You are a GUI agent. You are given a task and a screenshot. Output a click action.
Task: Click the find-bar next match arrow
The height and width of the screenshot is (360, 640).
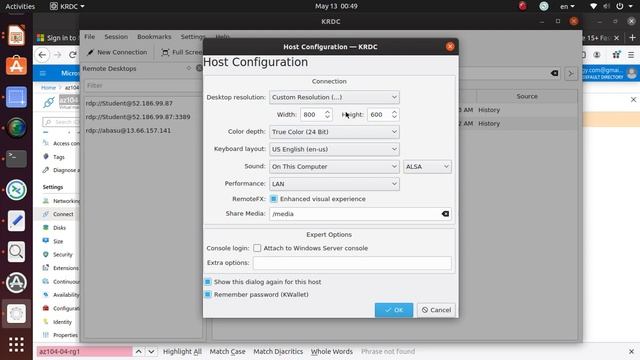tap(151, 351)
